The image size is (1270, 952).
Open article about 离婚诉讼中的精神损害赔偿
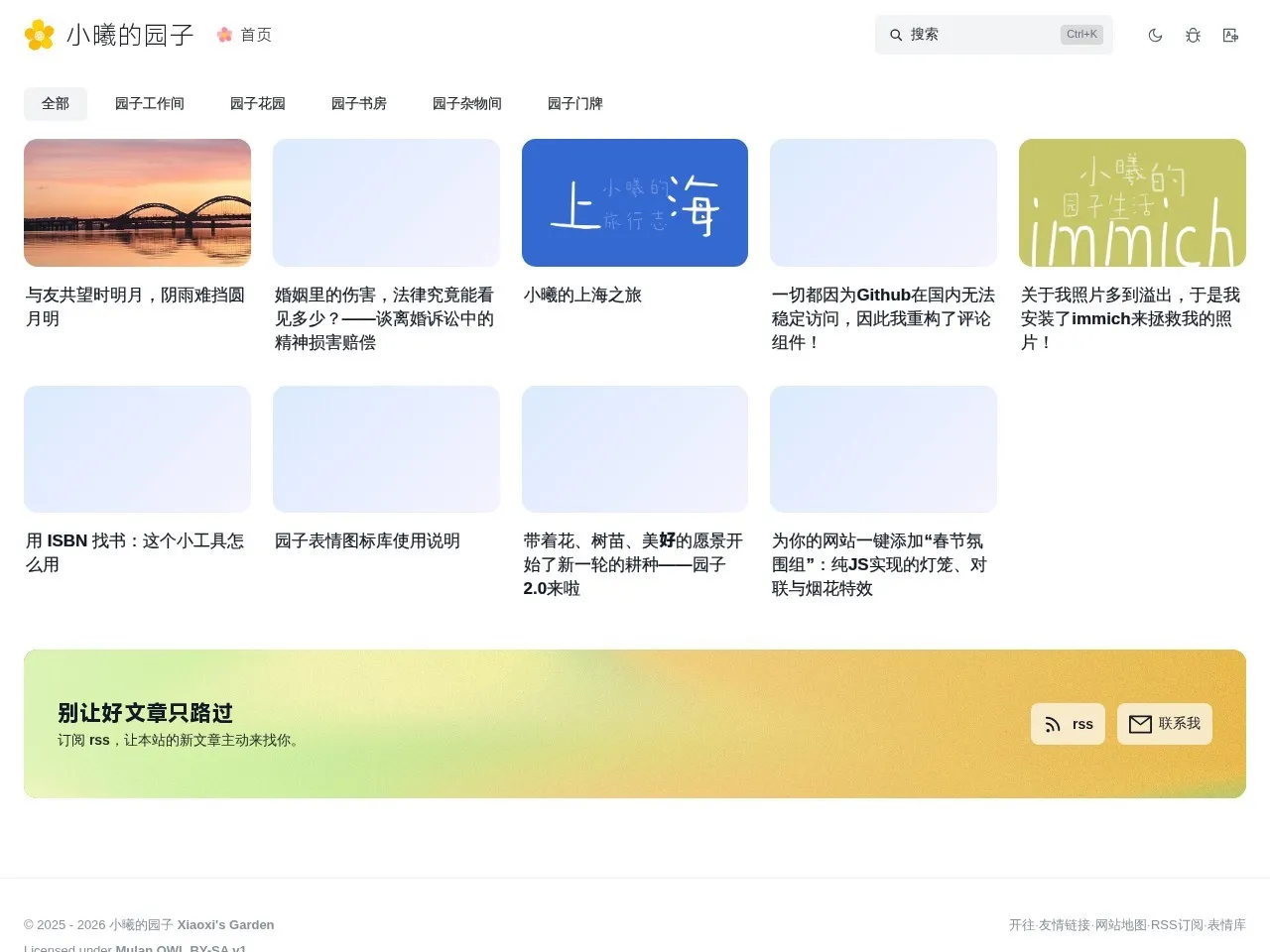pyautogui.click(x=384, y=318)
